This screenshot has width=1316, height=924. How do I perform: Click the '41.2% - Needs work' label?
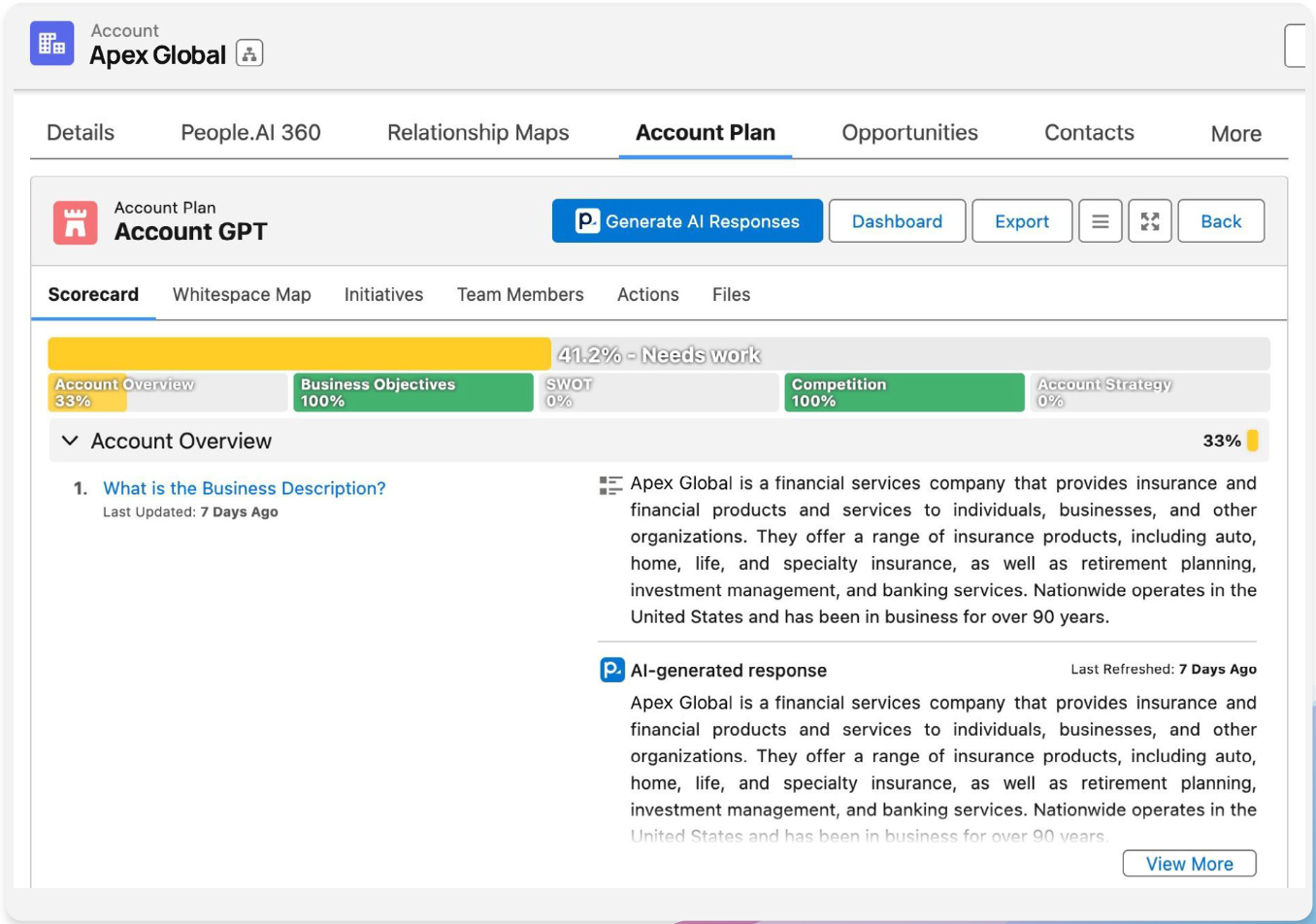tap(659, 355)
